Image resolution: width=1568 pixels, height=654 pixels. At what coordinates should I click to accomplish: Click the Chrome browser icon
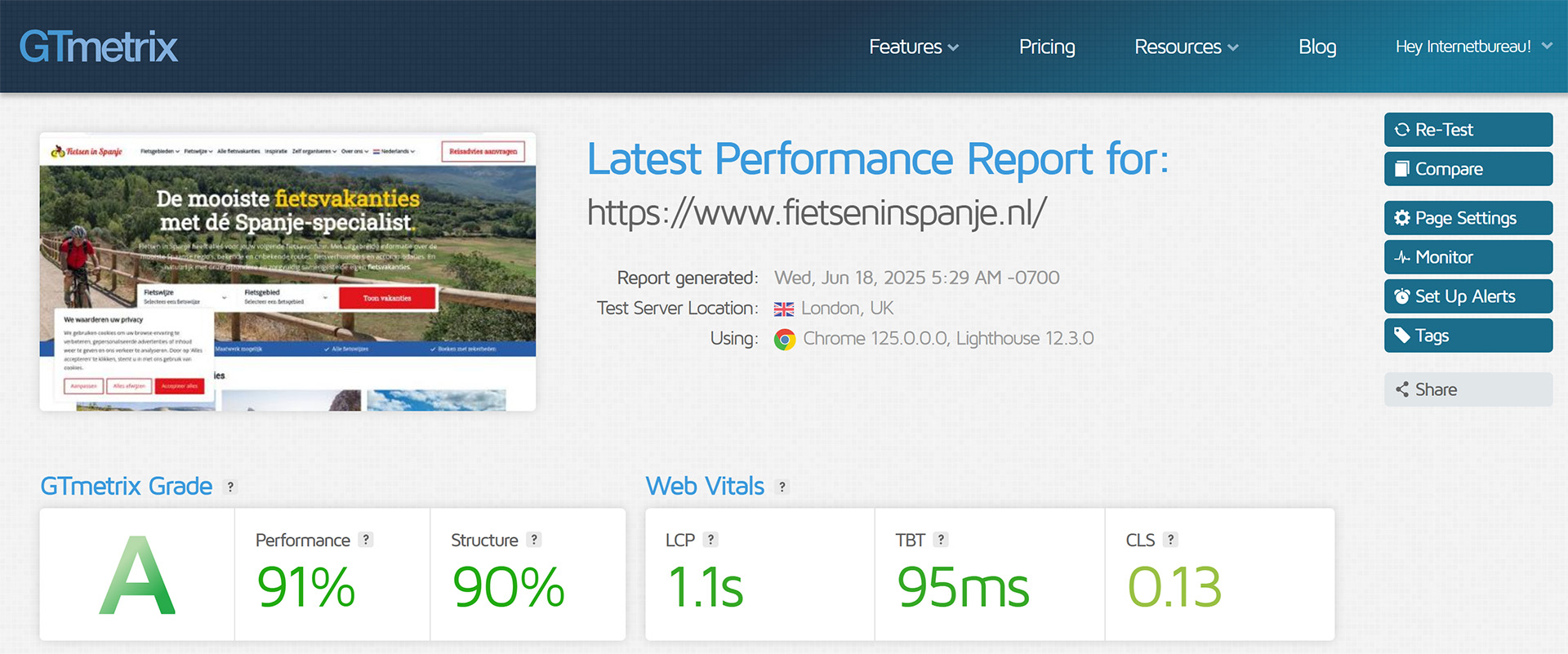tap(785, 340)
